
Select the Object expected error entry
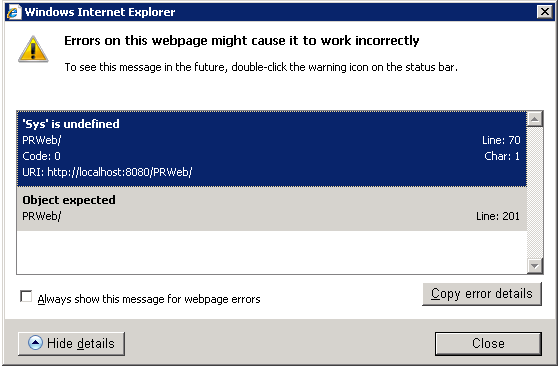tap(272, 209)
